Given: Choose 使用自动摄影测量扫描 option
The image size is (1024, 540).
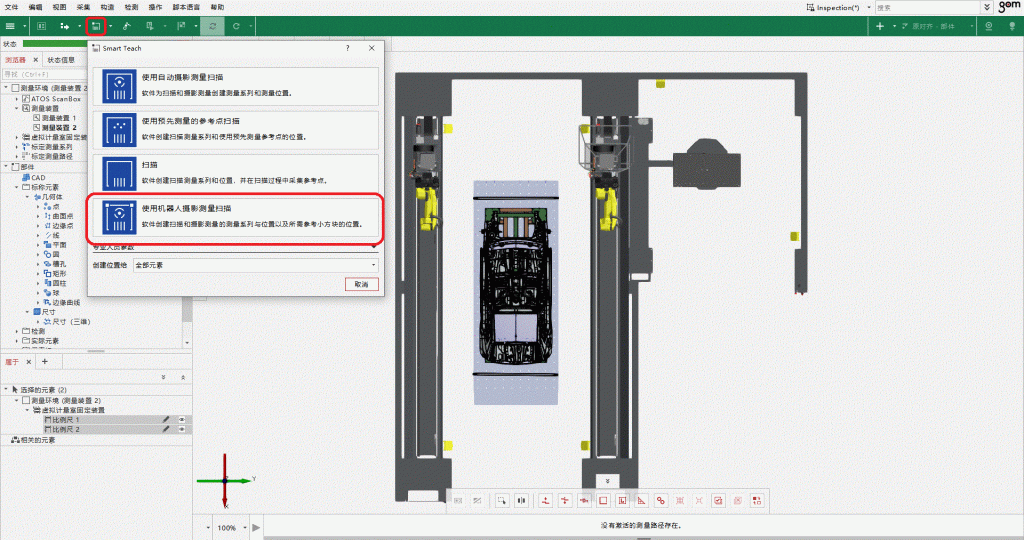Looking at the screenshot, I should click(236, 86).
